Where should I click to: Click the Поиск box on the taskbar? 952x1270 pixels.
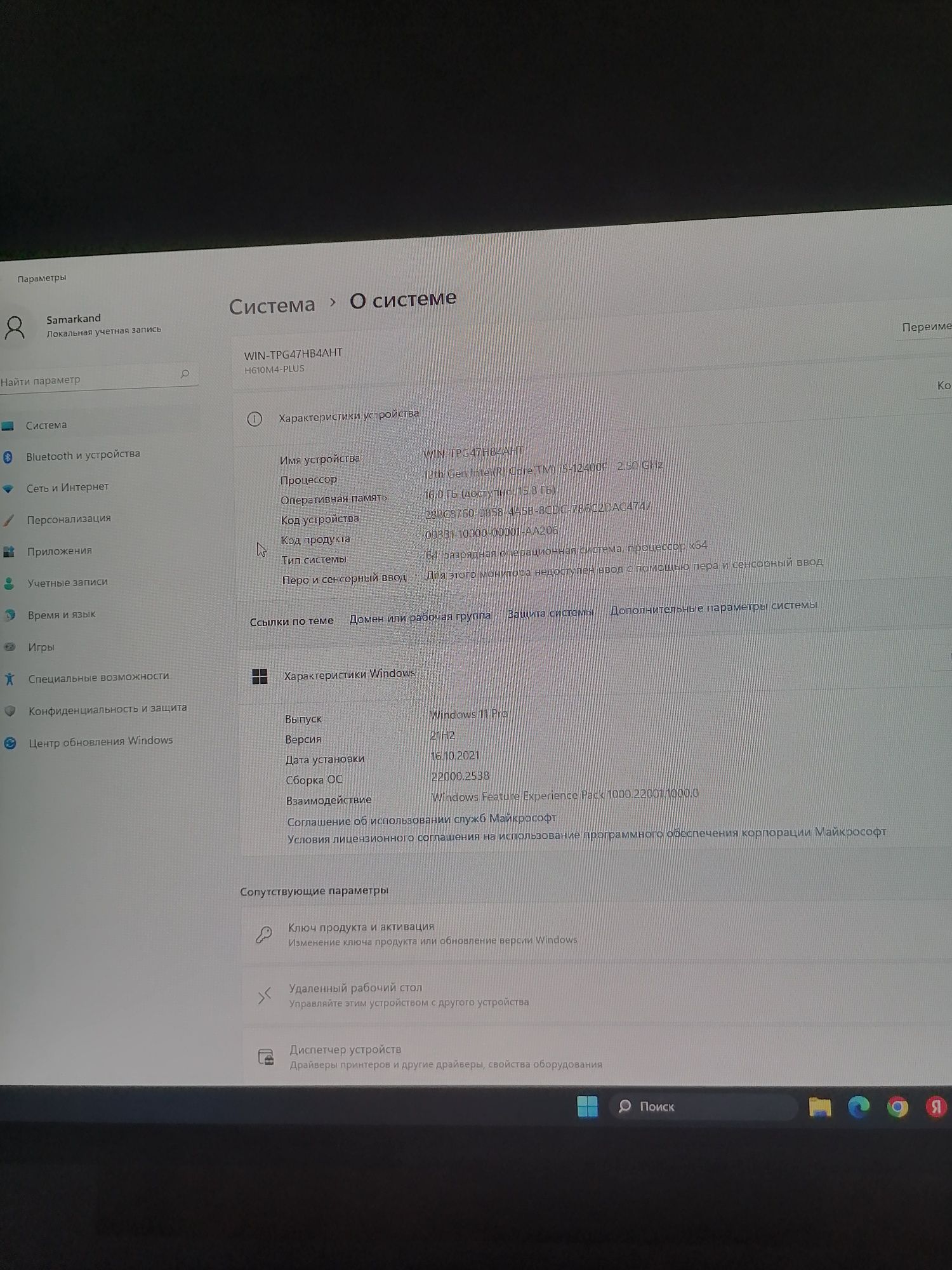coord(703,1106)
